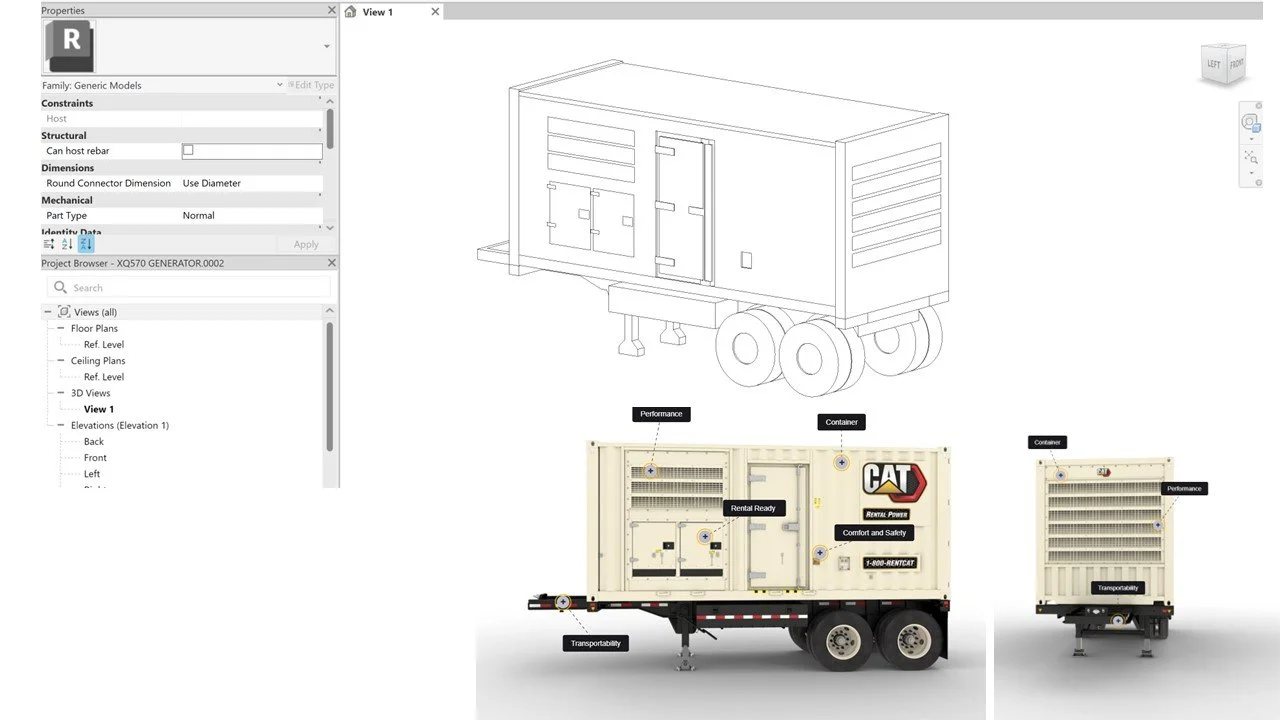Screen dimensions: 1280x720
Task: Click the Rental Ready label
Action: [x=753, y=508]
